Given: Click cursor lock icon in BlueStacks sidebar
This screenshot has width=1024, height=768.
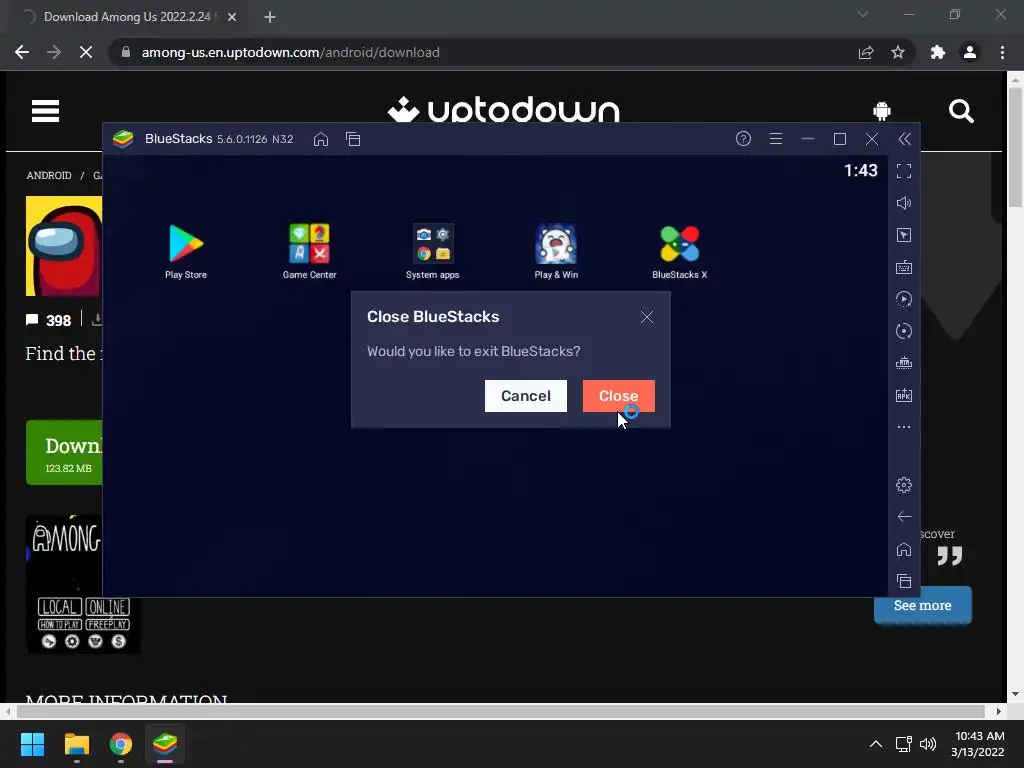Looking at the screenshot, I should click(x=904, y=235).
